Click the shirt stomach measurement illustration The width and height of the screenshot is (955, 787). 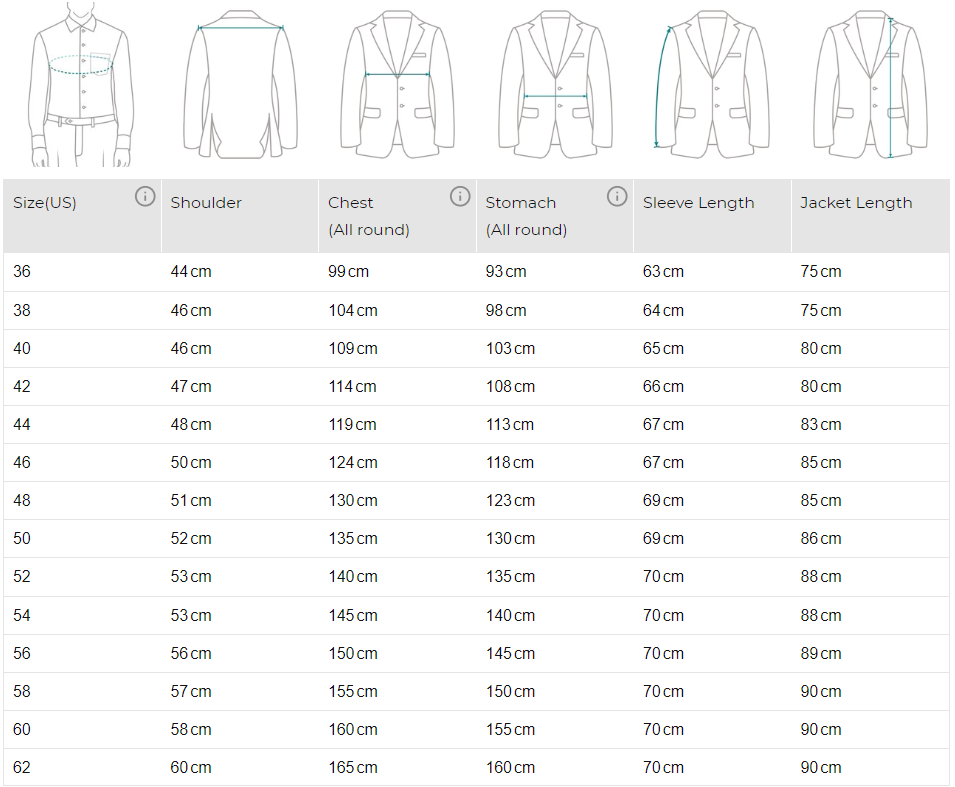[x=82, y=84]
